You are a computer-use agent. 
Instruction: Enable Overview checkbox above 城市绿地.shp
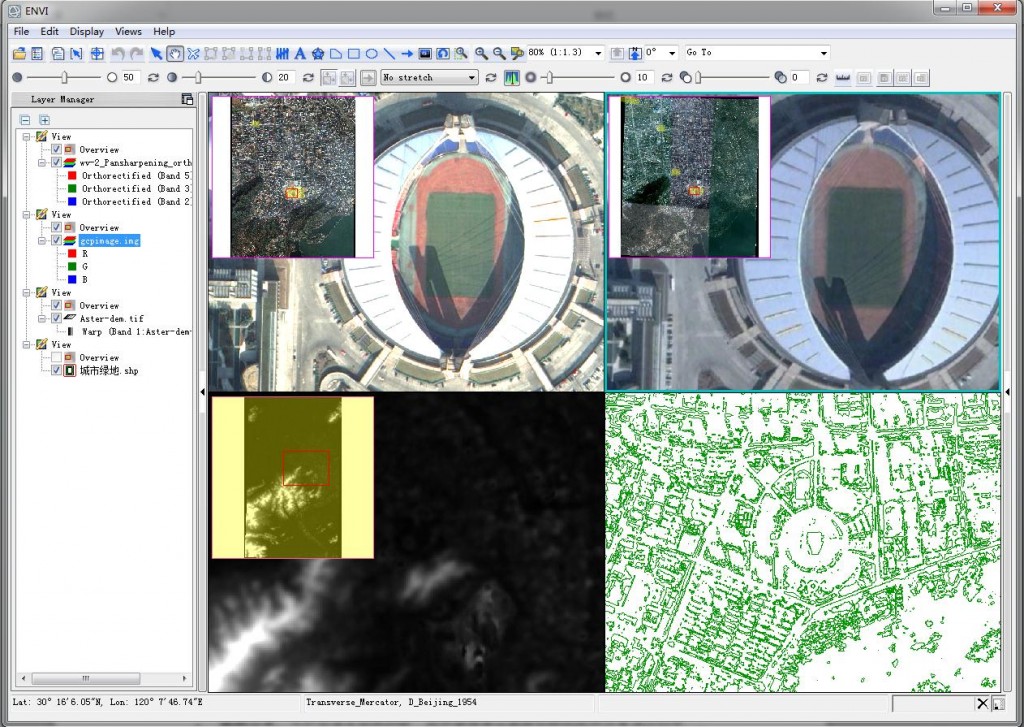(56, 357)
